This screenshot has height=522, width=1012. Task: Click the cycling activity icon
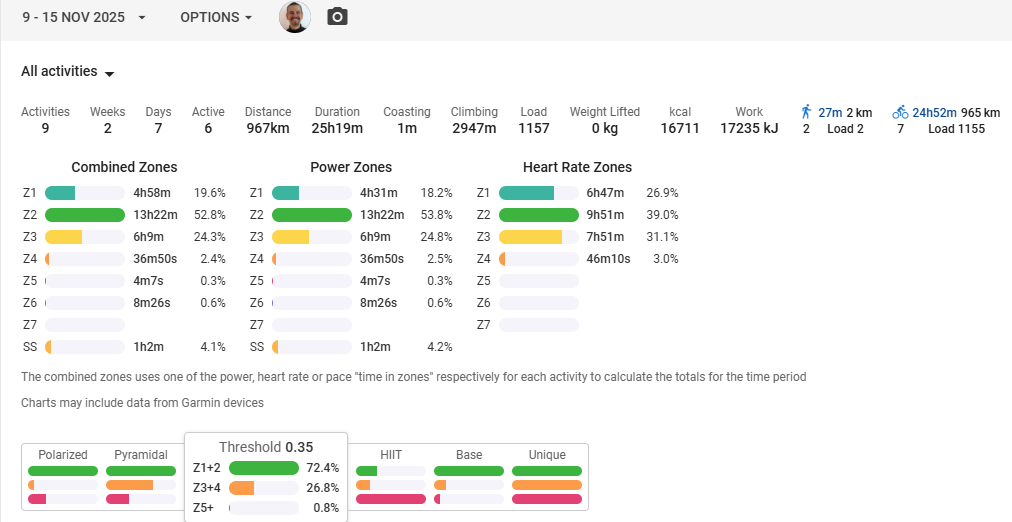[x=900, y=112]
